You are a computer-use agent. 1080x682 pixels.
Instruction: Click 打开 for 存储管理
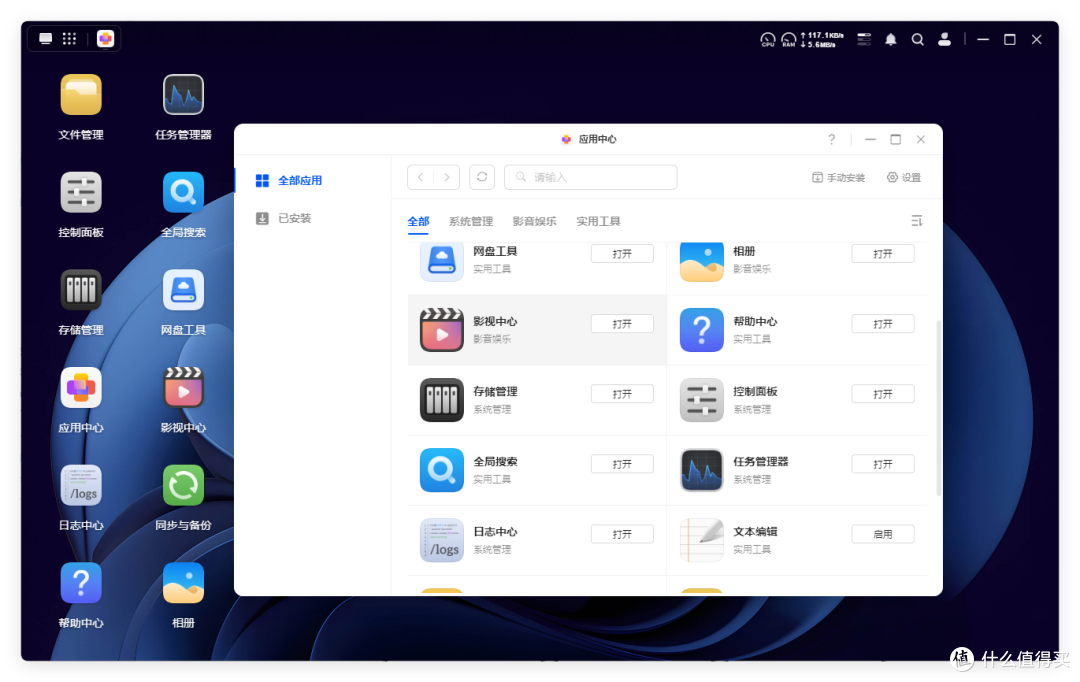(622, 394)
